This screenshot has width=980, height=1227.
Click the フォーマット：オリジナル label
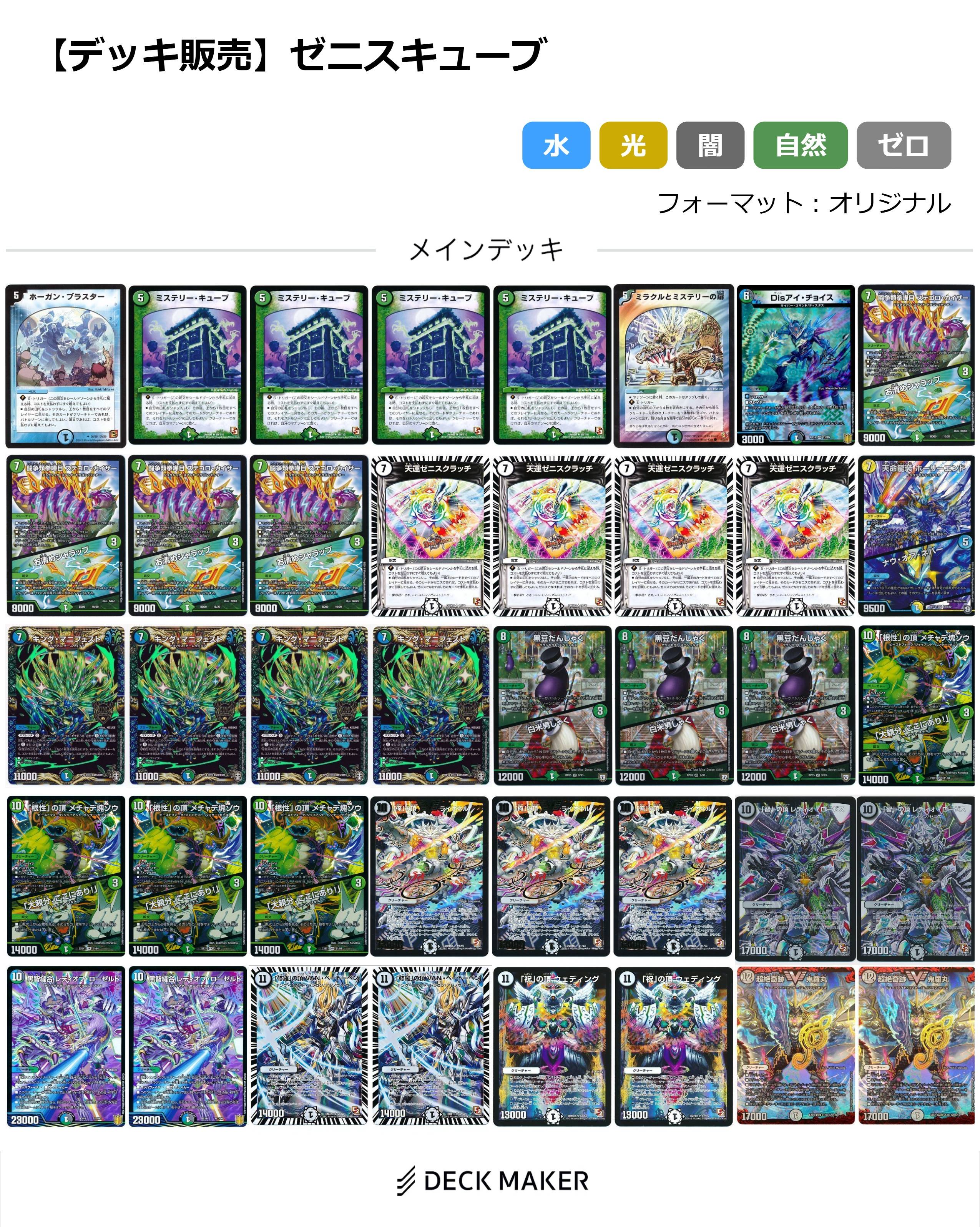pos(804,203)
